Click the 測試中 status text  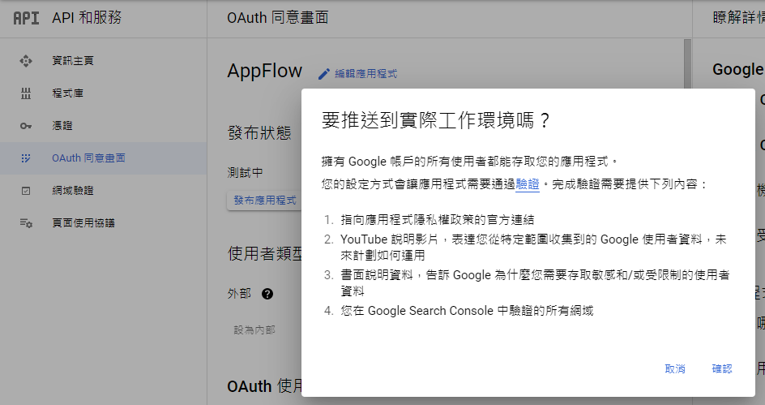[245, 173]
